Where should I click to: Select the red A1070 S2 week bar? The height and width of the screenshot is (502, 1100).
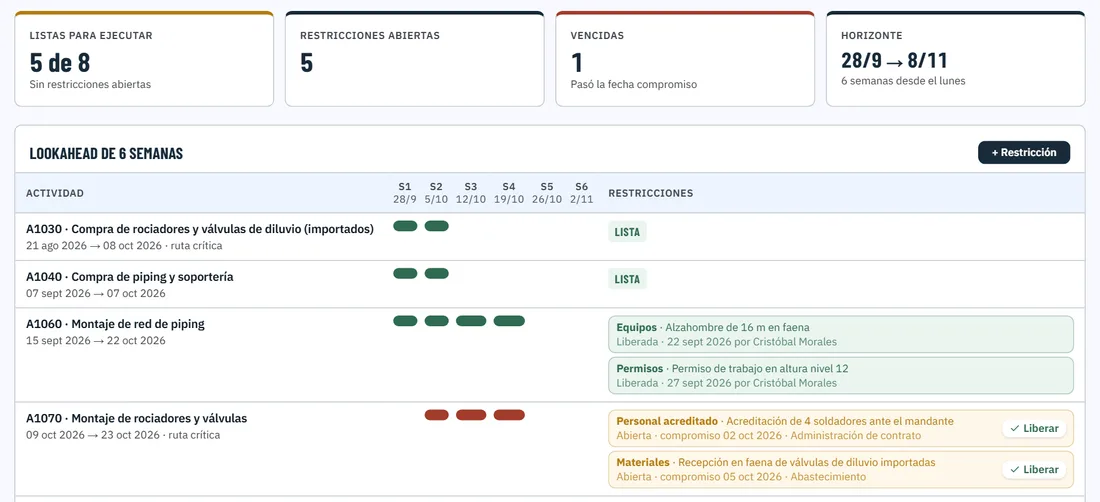[x=436, y=415]
